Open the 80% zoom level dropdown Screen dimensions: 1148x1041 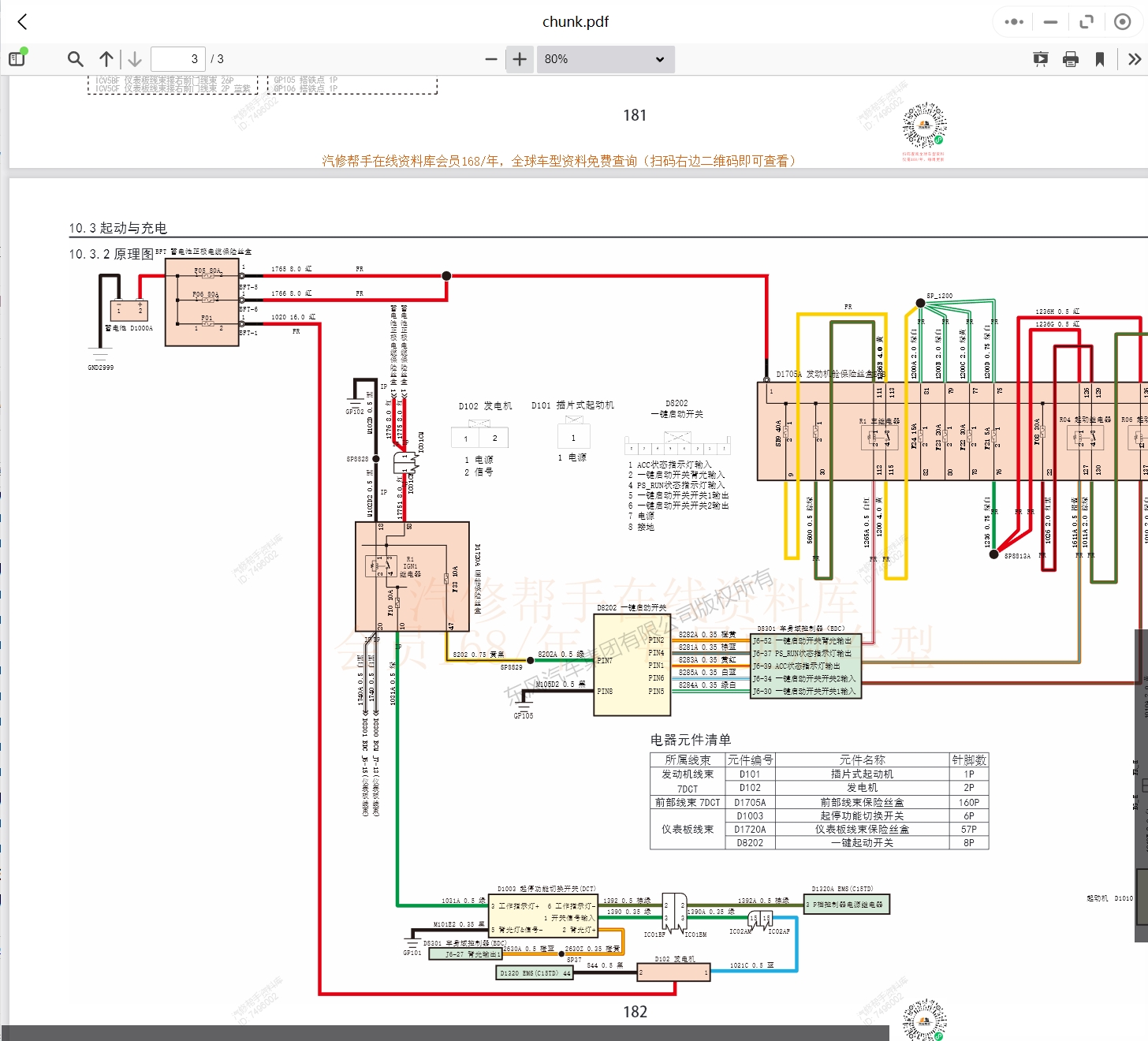(x=605, y=59)
